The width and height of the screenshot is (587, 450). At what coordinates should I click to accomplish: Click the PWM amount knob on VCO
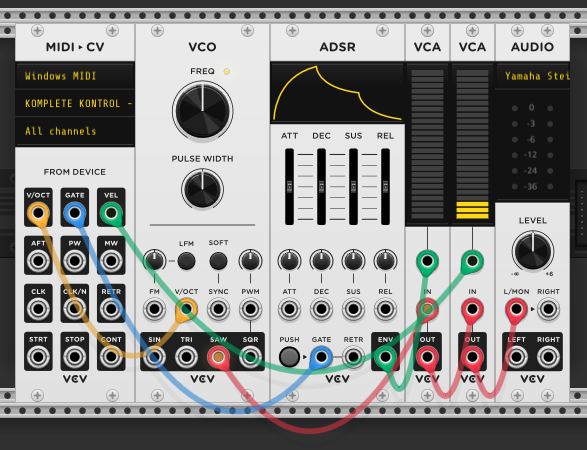coord(250,261)
